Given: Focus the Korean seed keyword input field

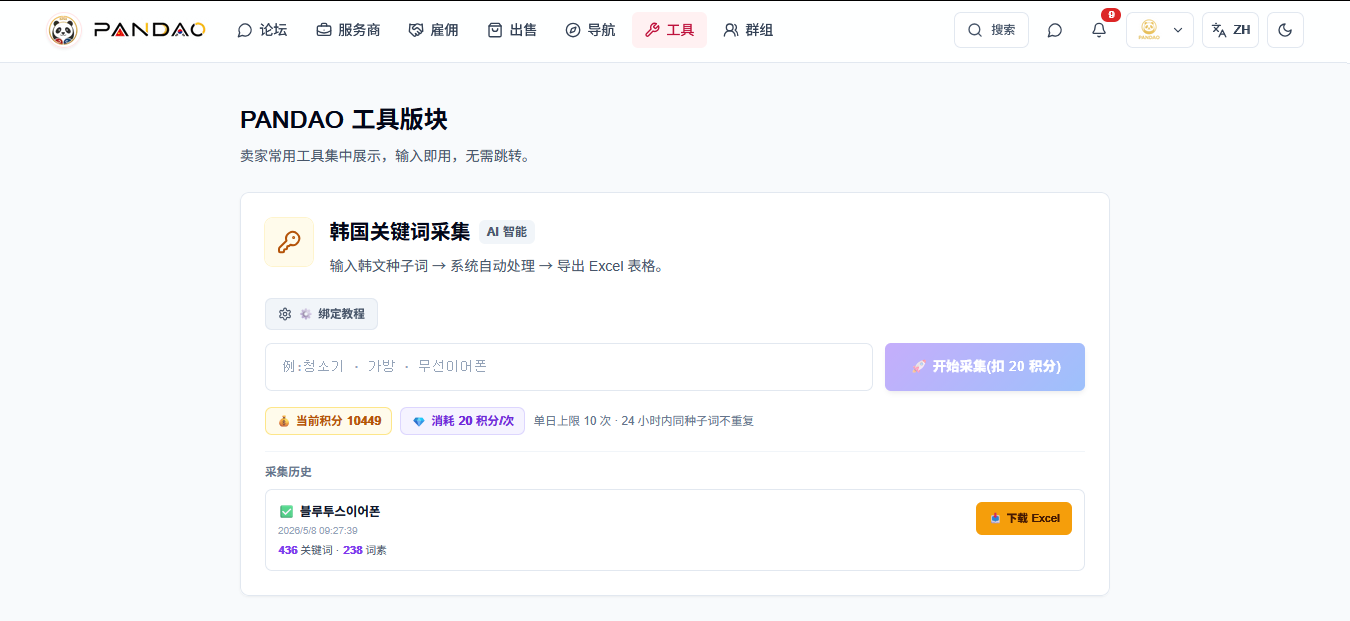Looking at the screenshot, I should point(569,367).
